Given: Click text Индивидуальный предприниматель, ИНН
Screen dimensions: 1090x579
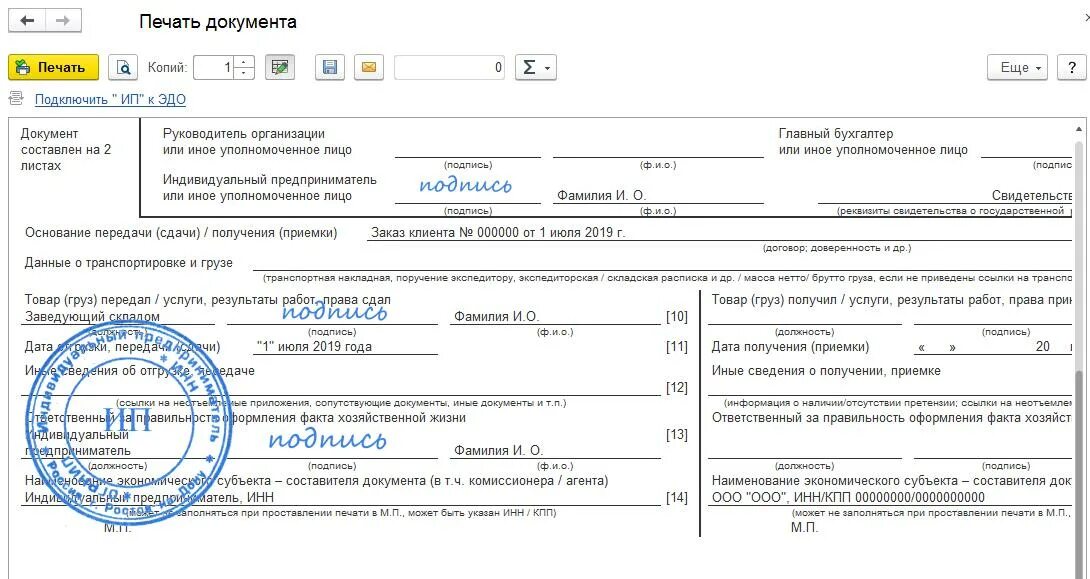Looking at the screenshot, I should [149, 498].
